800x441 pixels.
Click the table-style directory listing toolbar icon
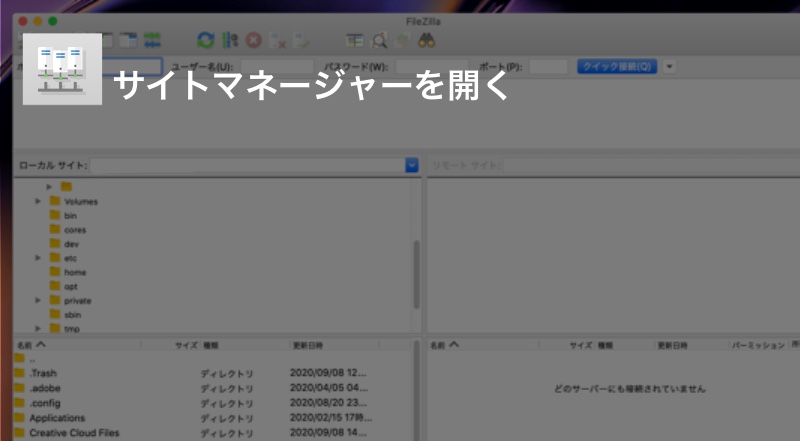tap(355, 40)
